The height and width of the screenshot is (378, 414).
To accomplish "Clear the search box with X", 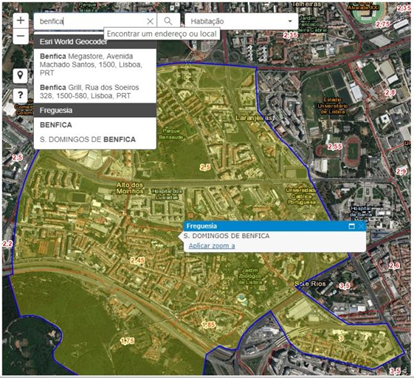I will 150,21.
